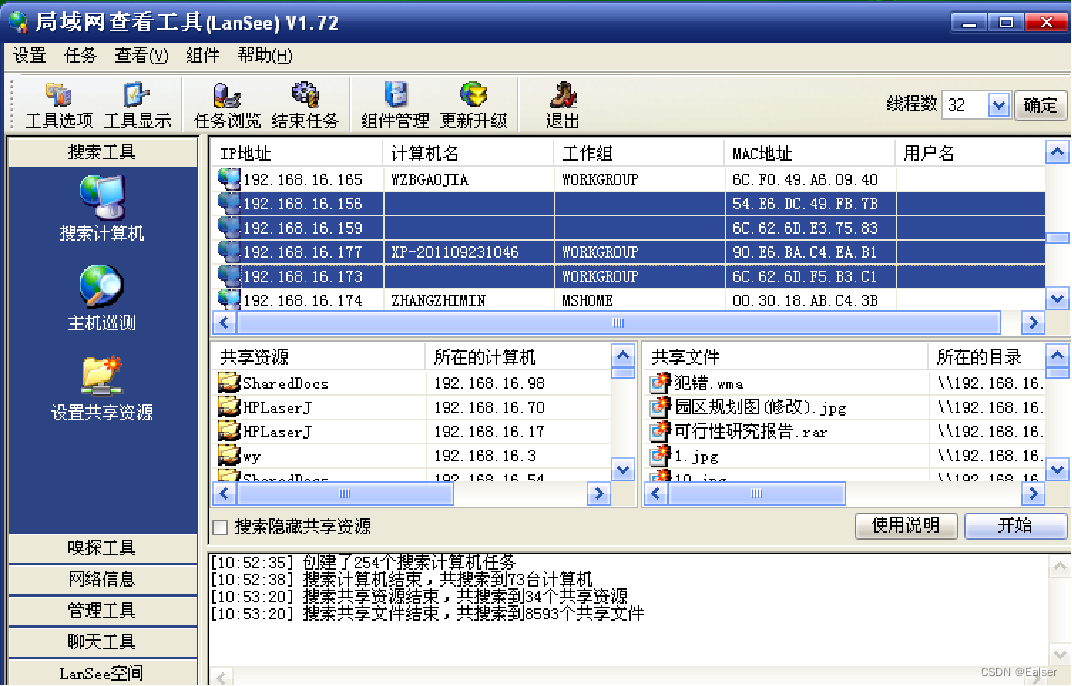Image resolution: width=1072 pixels, height=686 pixels.
Task: Click file icon of 可行性研究报告.rar
Action: (660, 431)
